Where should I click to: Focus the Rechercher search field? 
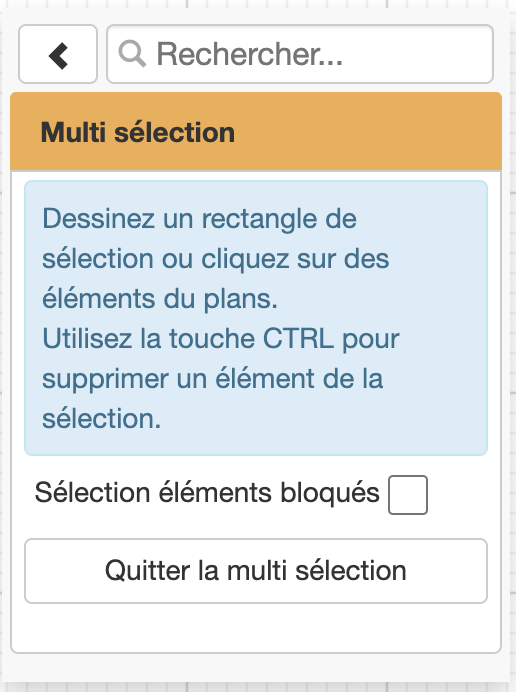[300, 54]
